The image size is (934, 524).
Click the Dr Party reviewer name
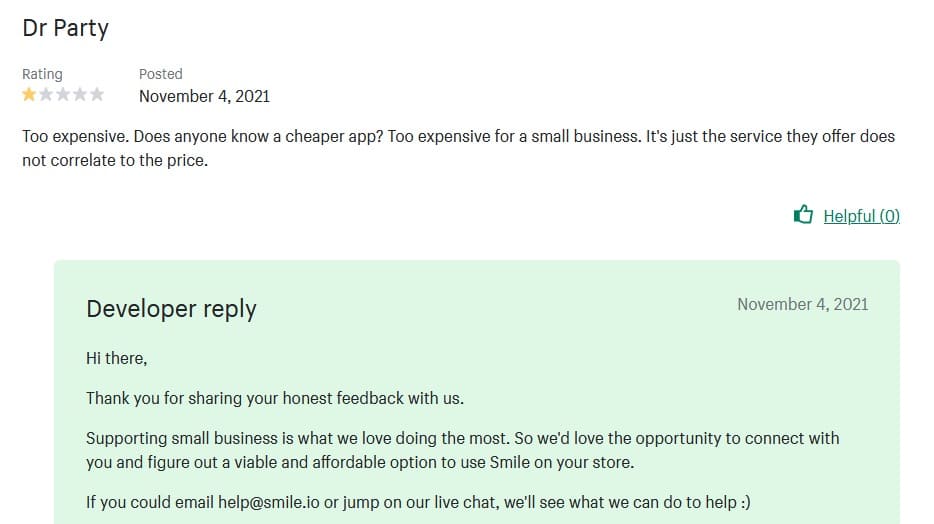click(65, 28)
